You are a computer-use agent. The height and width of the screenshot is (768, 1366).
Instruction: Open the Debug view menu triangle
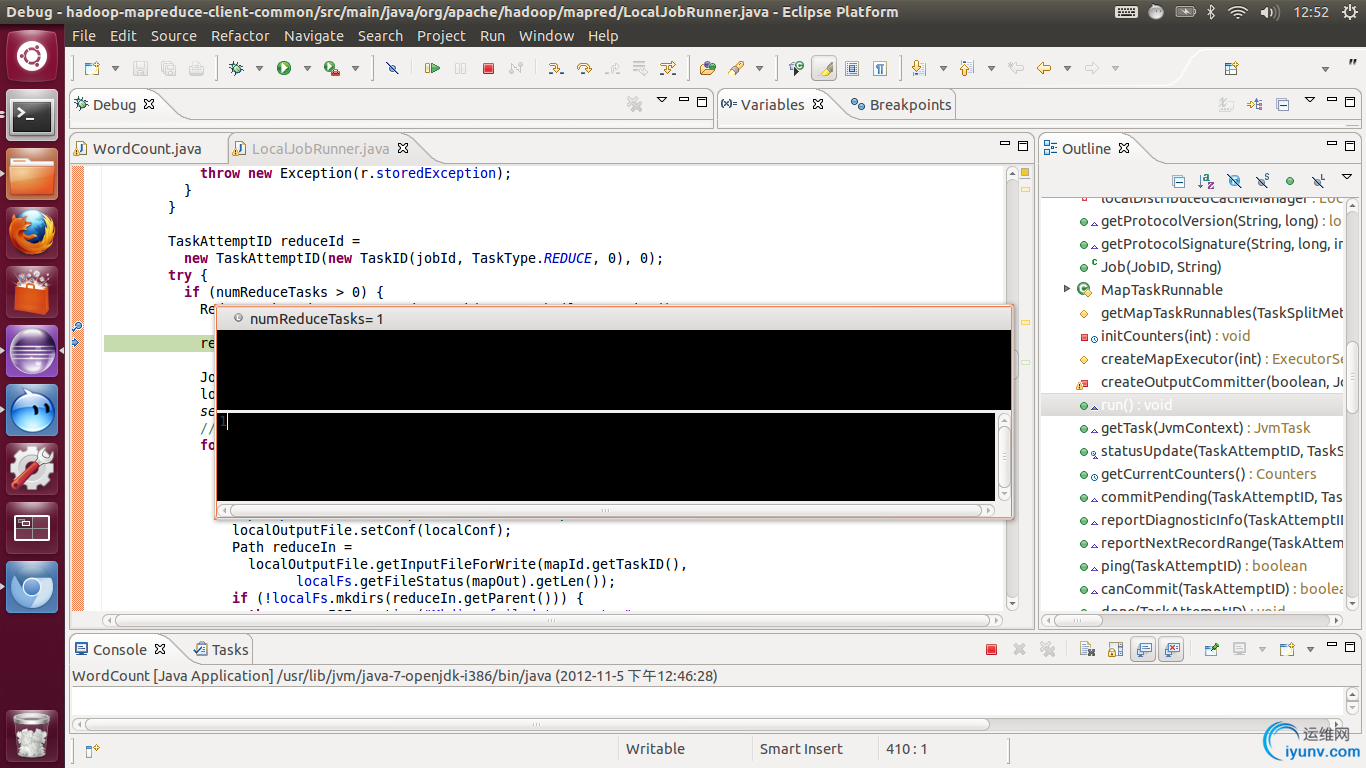pos(661,100)
